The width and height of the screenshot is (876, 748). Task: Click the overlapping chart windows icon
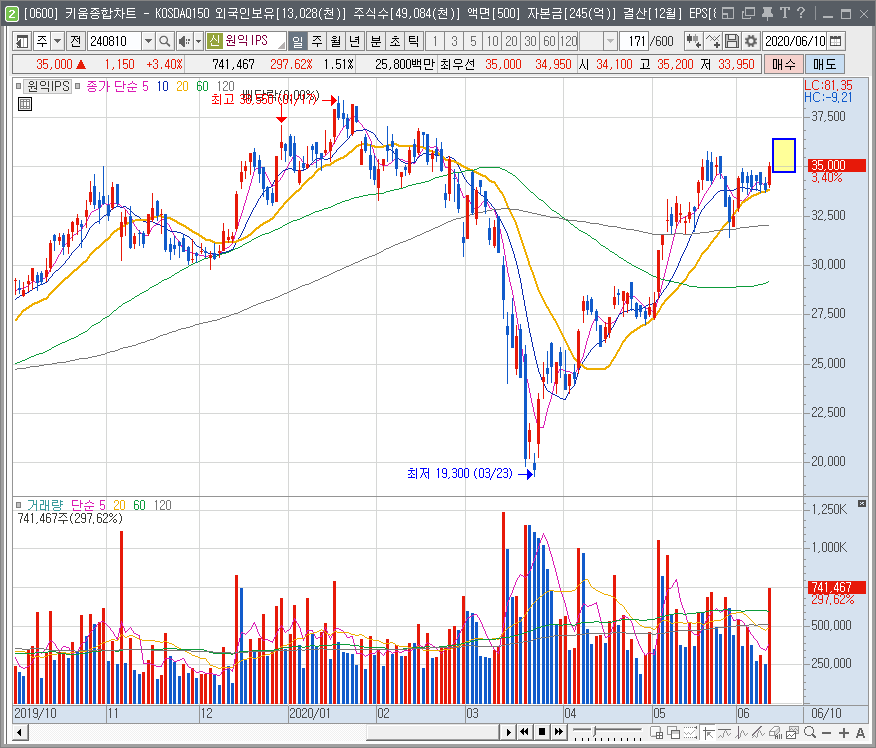point(674,732)
